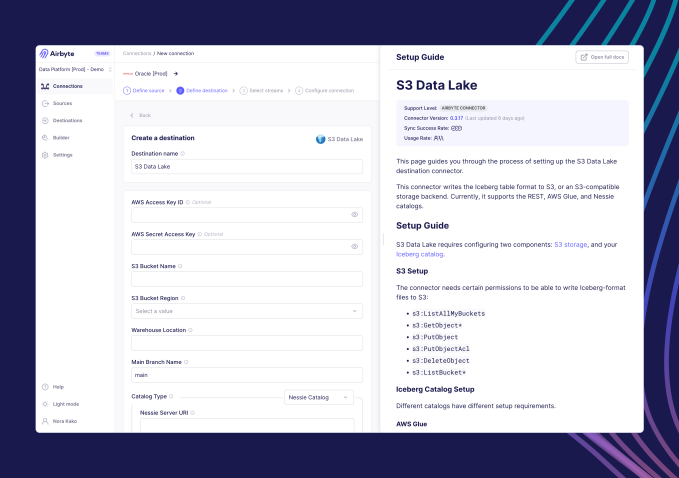
Task: Click the TEAMS badge
Action: (102, 54)
